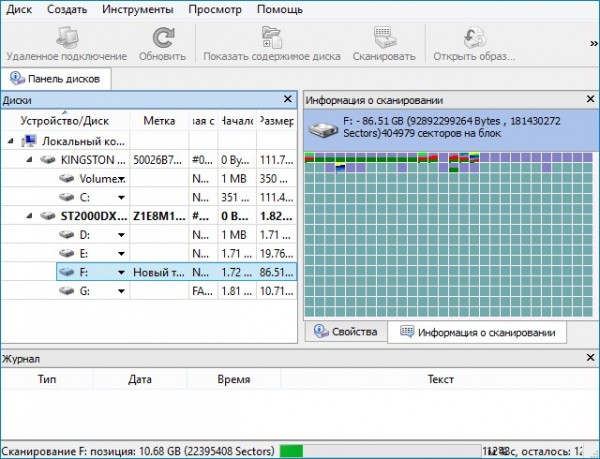Click the Текст column header in Журнал
The width and height of the screenshot is (600, 459).
tap(440, 379)
